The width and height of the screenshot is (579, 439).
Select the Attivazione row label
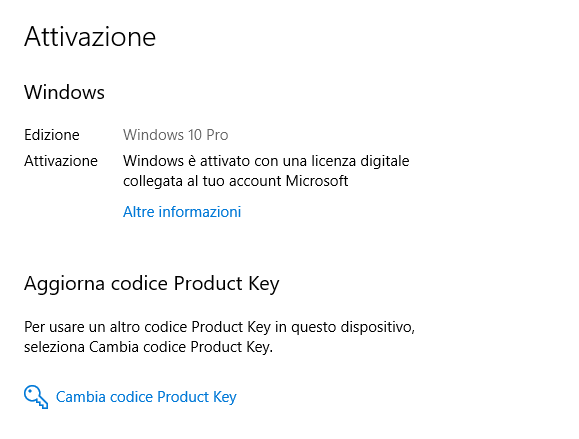click(x=61, y=161)
